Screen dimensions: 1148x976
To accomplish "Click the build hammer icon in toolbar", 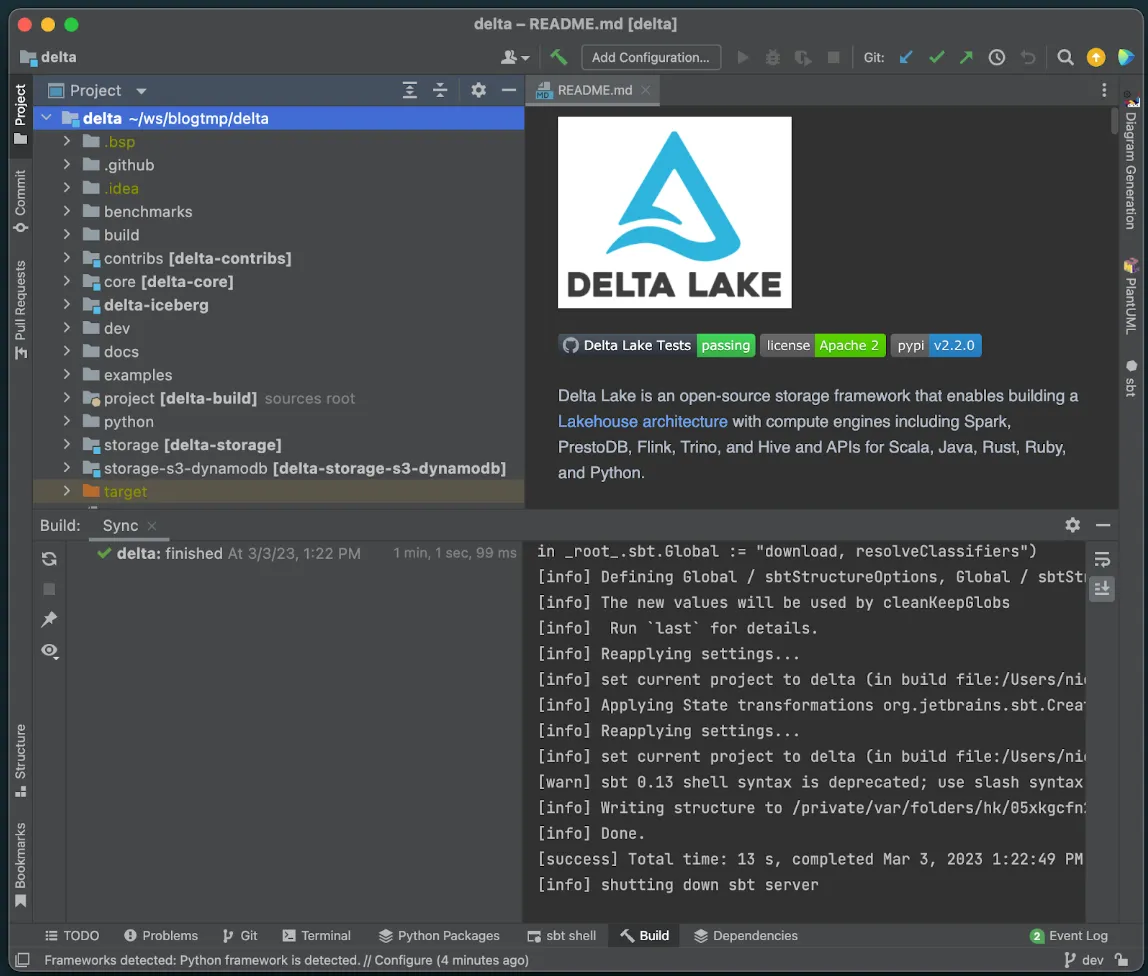I will click(x=559, y=57).
